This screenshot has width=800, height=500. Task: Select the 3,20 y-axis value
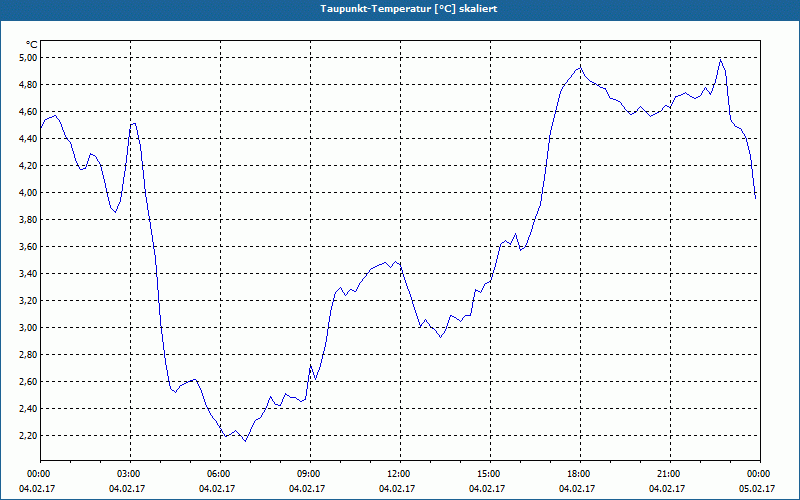click(28, 301)
